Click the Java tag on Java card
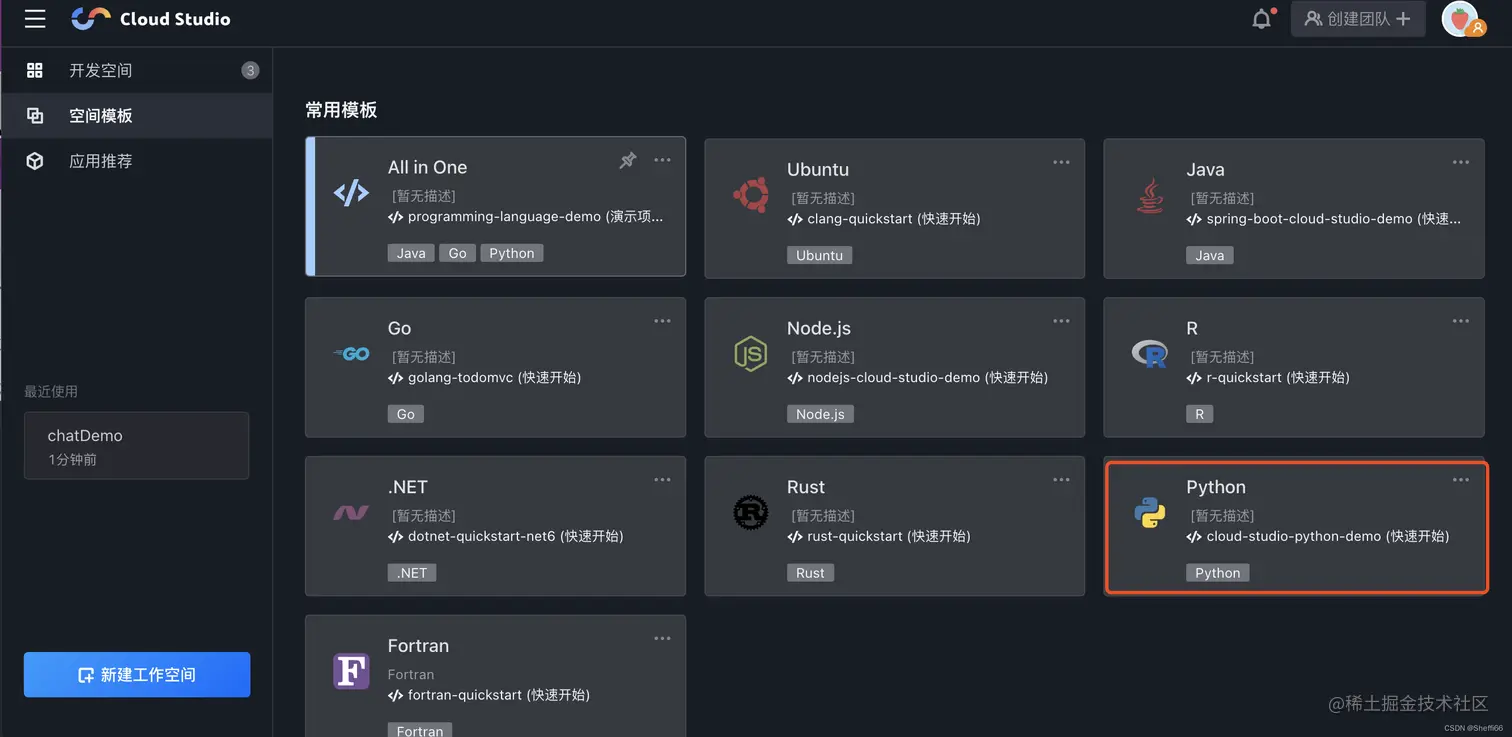Image resolution: width=1512 pixels, height=737 pixels. [x=1209, y=255]
